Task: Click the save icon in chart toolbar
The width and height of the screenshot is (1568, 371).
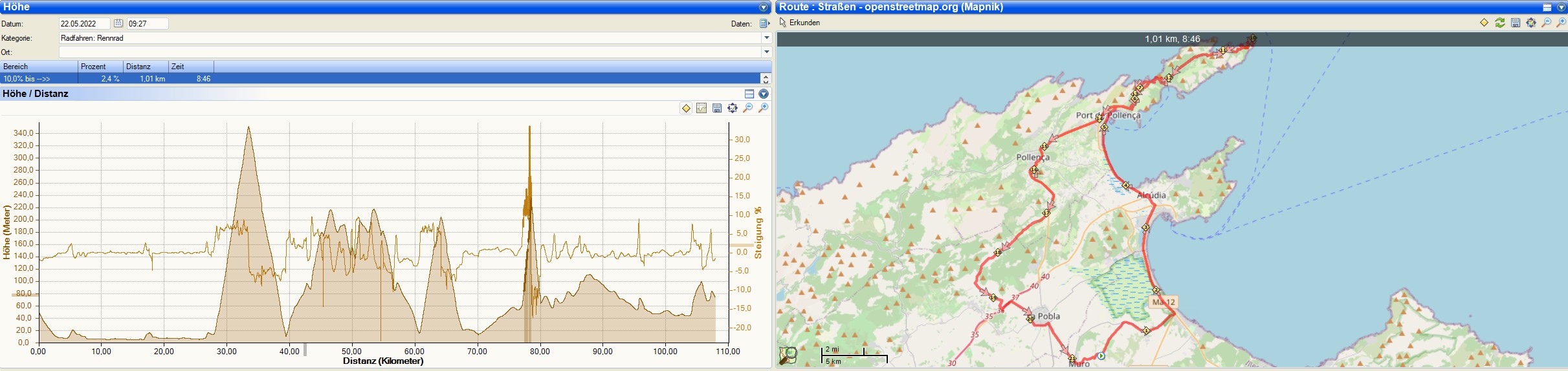Action: coord(717,108)
